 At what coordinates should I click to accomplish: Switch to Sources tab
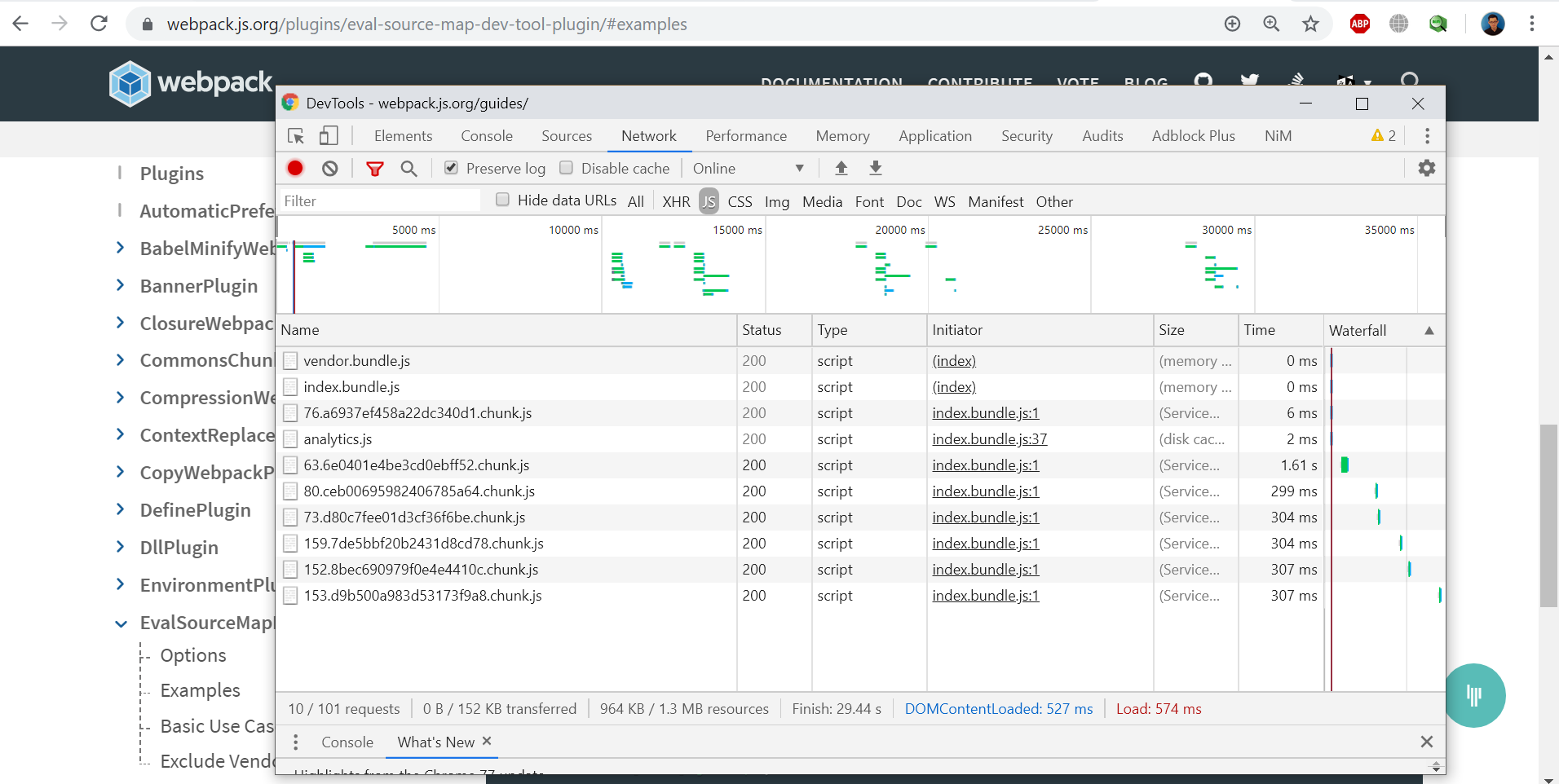tap(567, 136)
